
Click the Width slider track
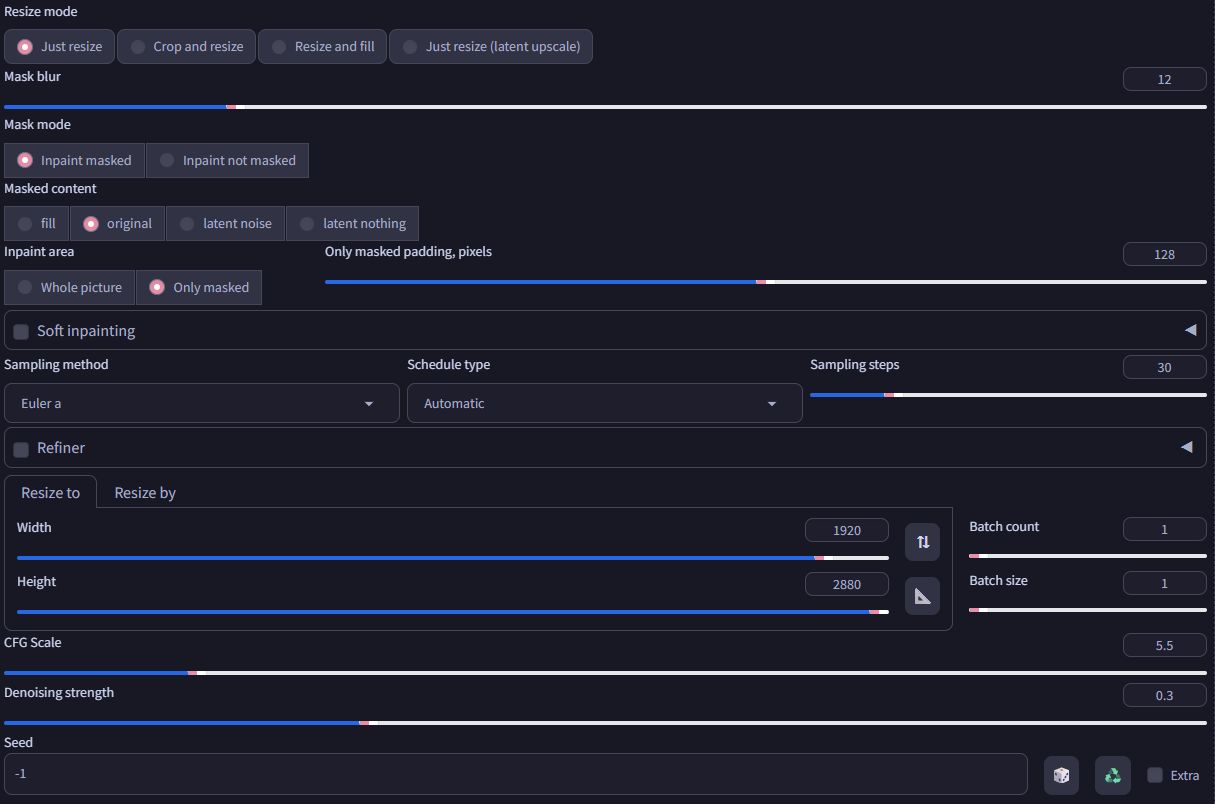point(453,557)
